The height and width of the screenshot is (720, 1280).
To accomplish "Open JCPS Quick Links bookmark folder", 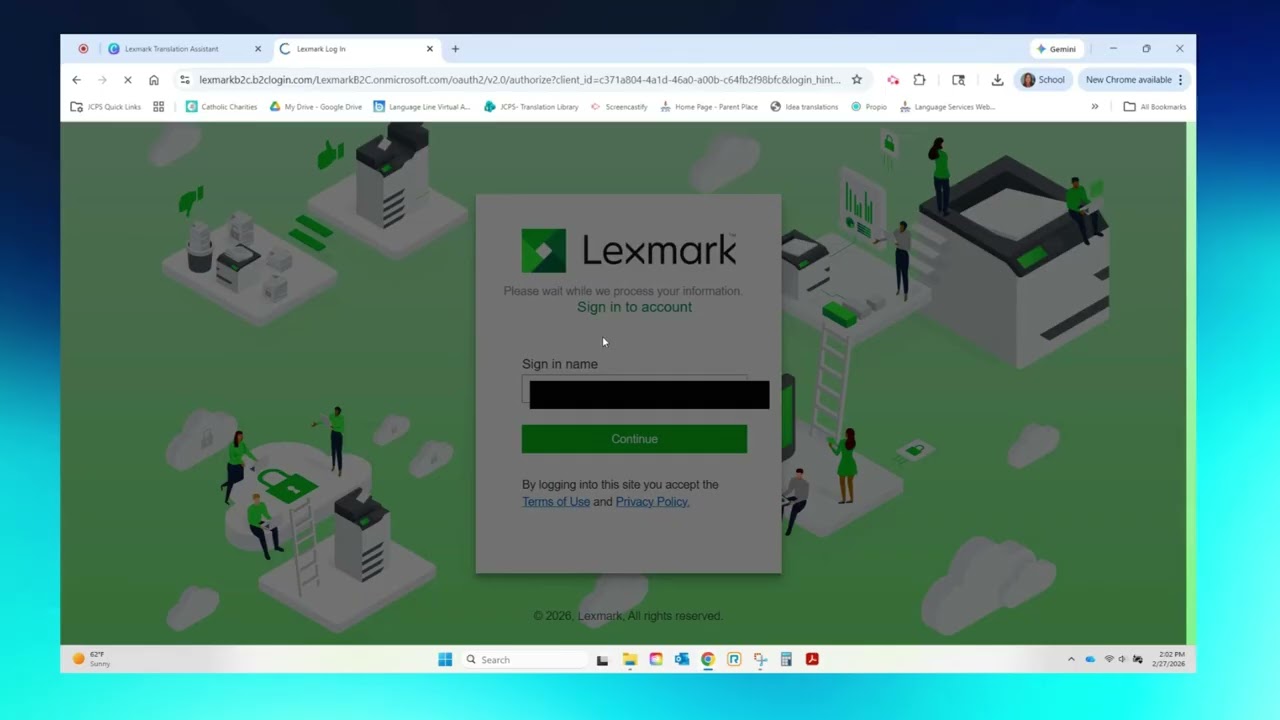I will (x=106, y=107).
